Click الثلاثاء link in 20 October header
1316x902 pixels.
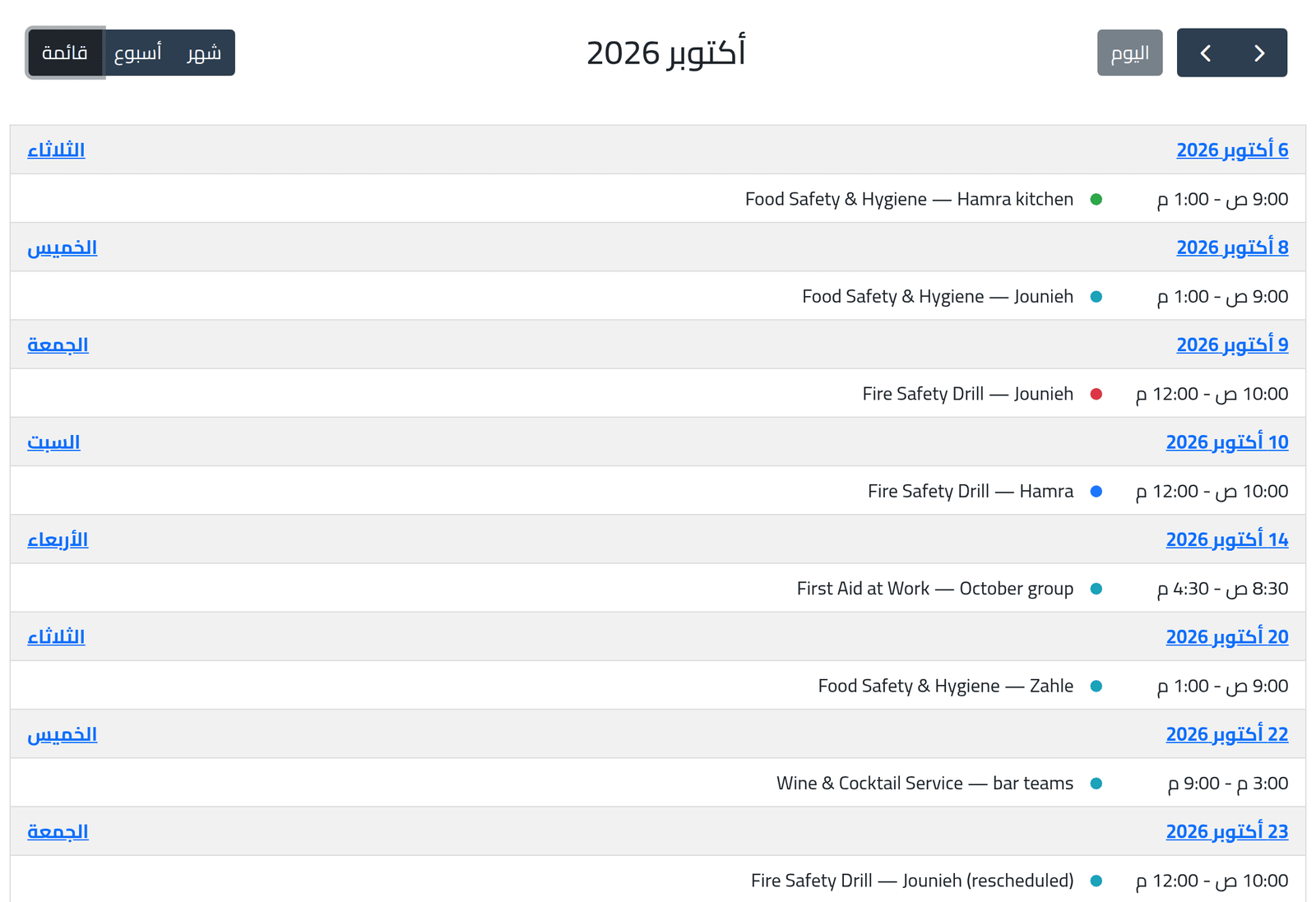[x=56, y=636]
